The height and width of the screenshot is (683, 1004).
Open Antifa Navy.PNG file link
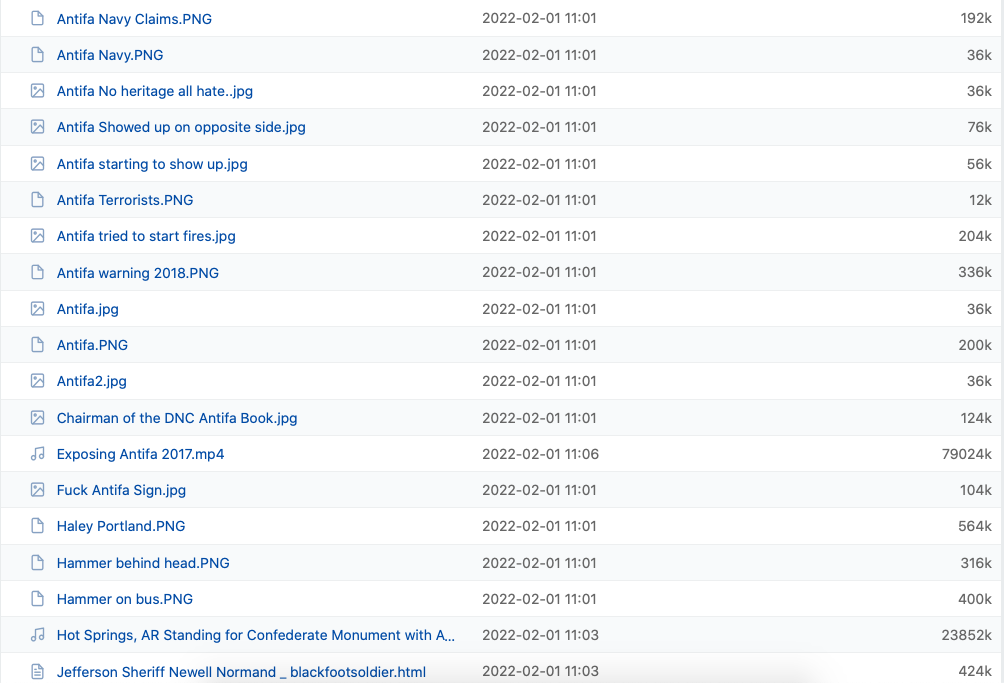pos(110,55)
